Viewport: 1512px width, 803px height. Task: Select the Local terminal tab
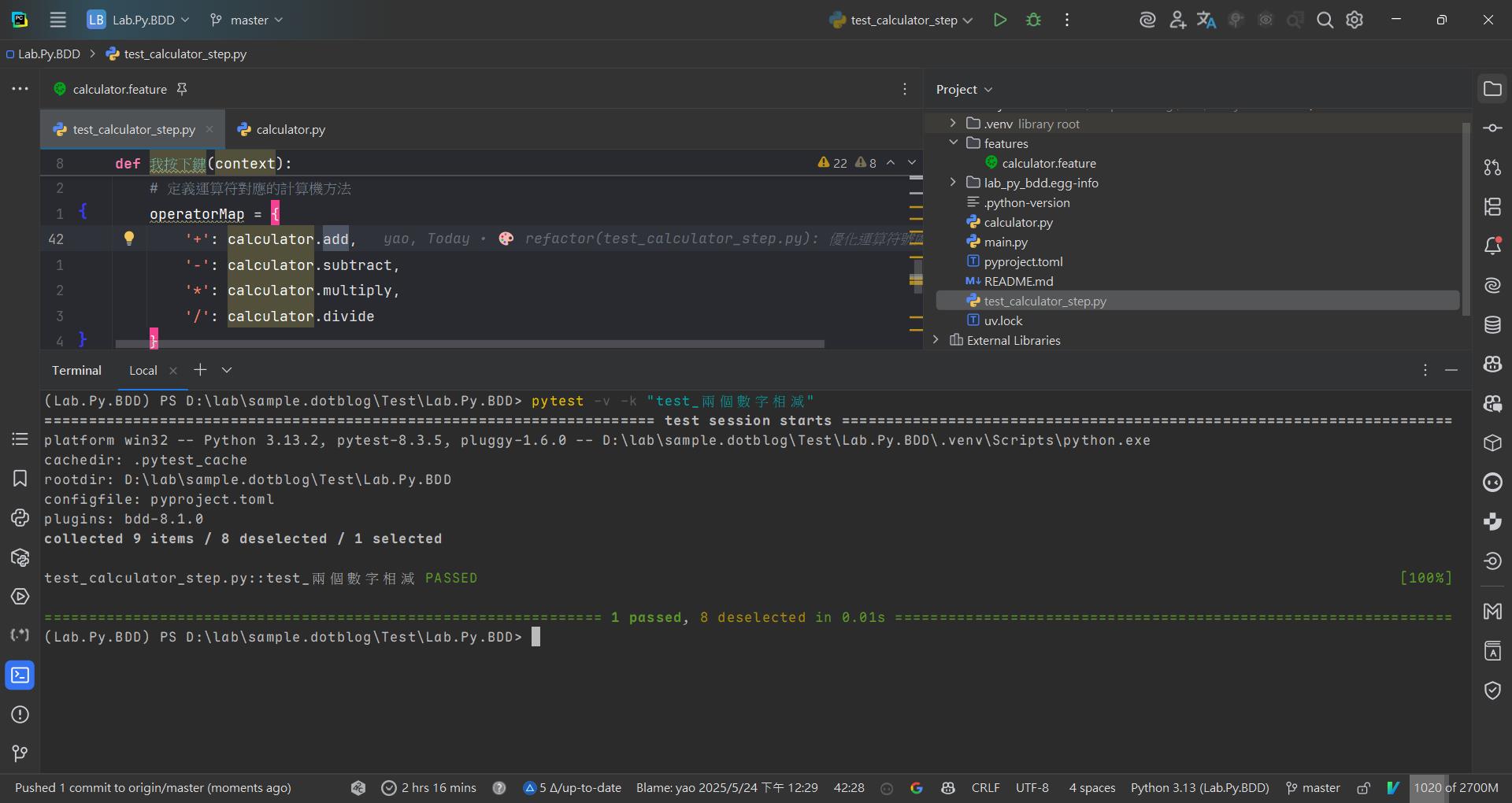143,370
